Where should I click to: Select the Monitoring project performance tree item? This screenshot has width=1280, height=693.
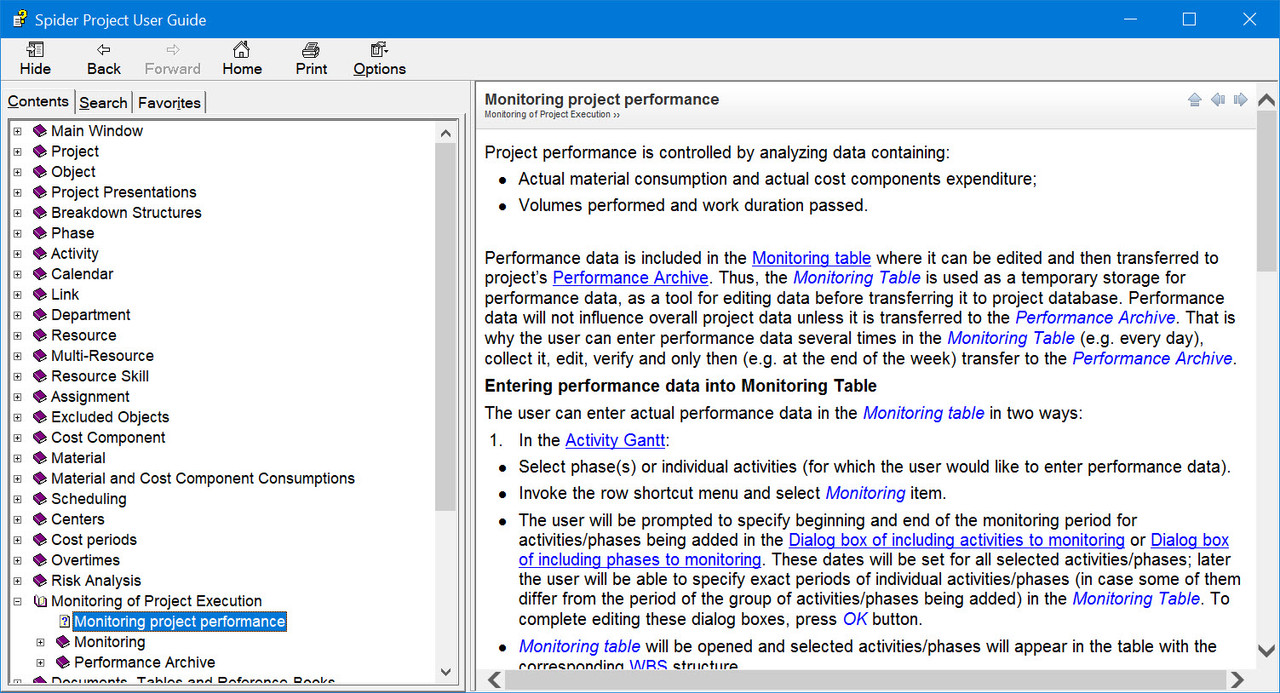180,622
